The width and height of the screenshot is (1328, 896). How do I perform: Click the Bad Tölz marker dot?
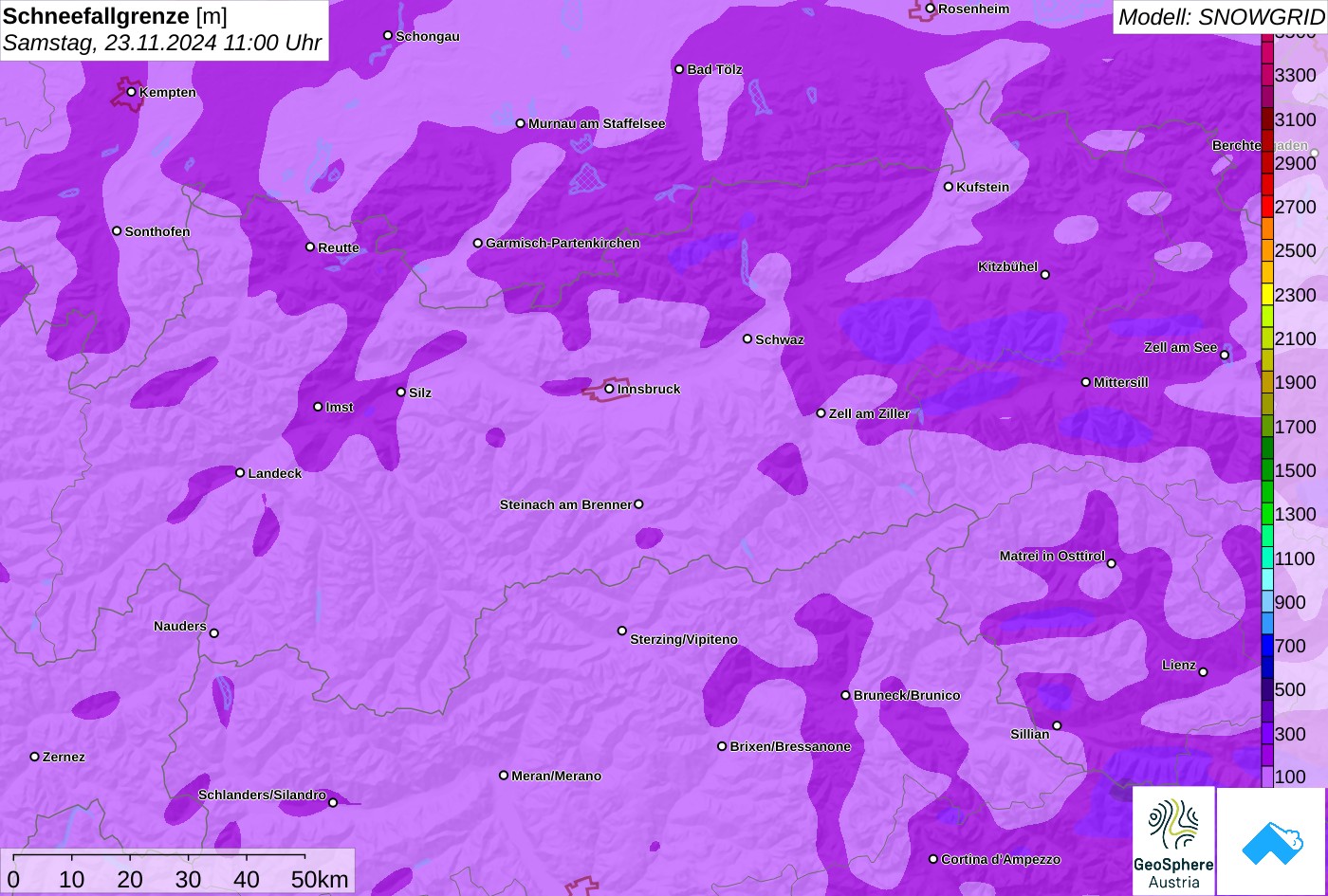tap(679, 69)
